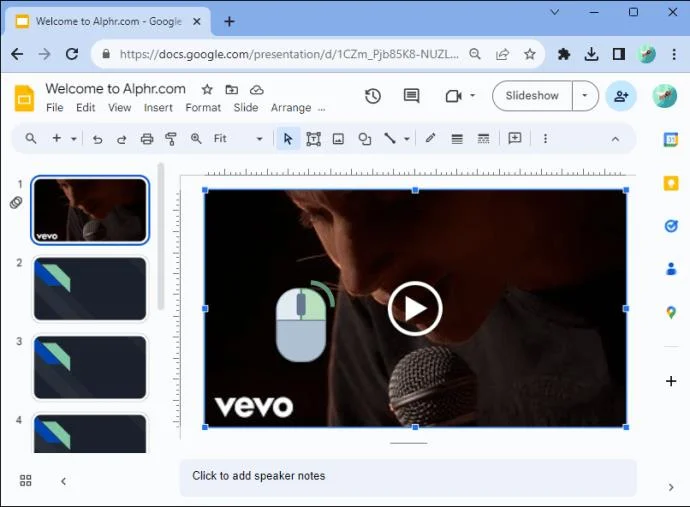Image resolution: width=690 pixels, height=507 pixels.
Task: Select slide 1 thumbnail
Action: 90,210
